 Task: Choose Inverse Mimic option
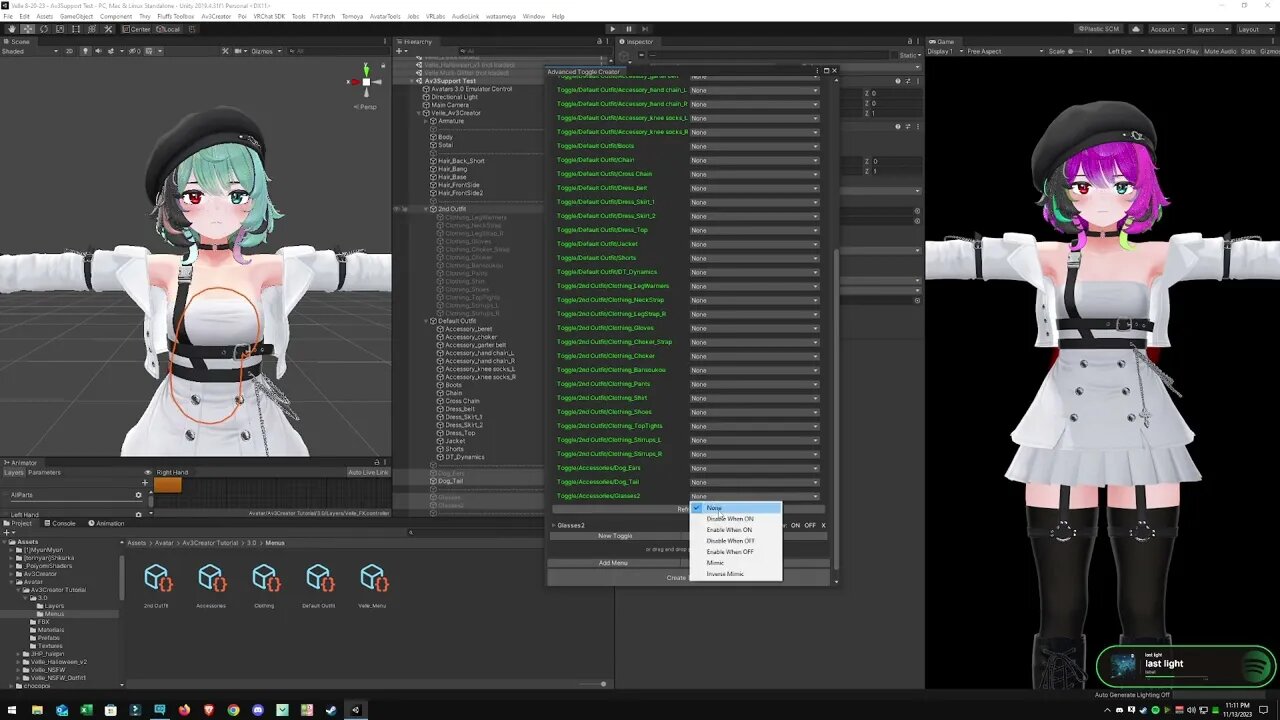point(736,574)
